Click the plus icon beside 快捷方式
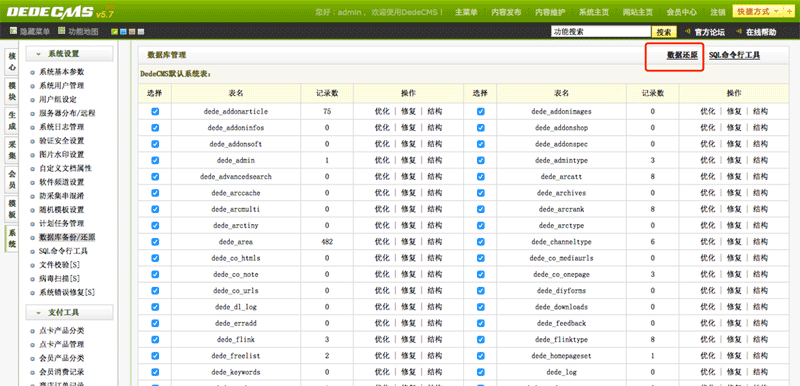The height and width of the screenshot is (386, 800). 790,12
